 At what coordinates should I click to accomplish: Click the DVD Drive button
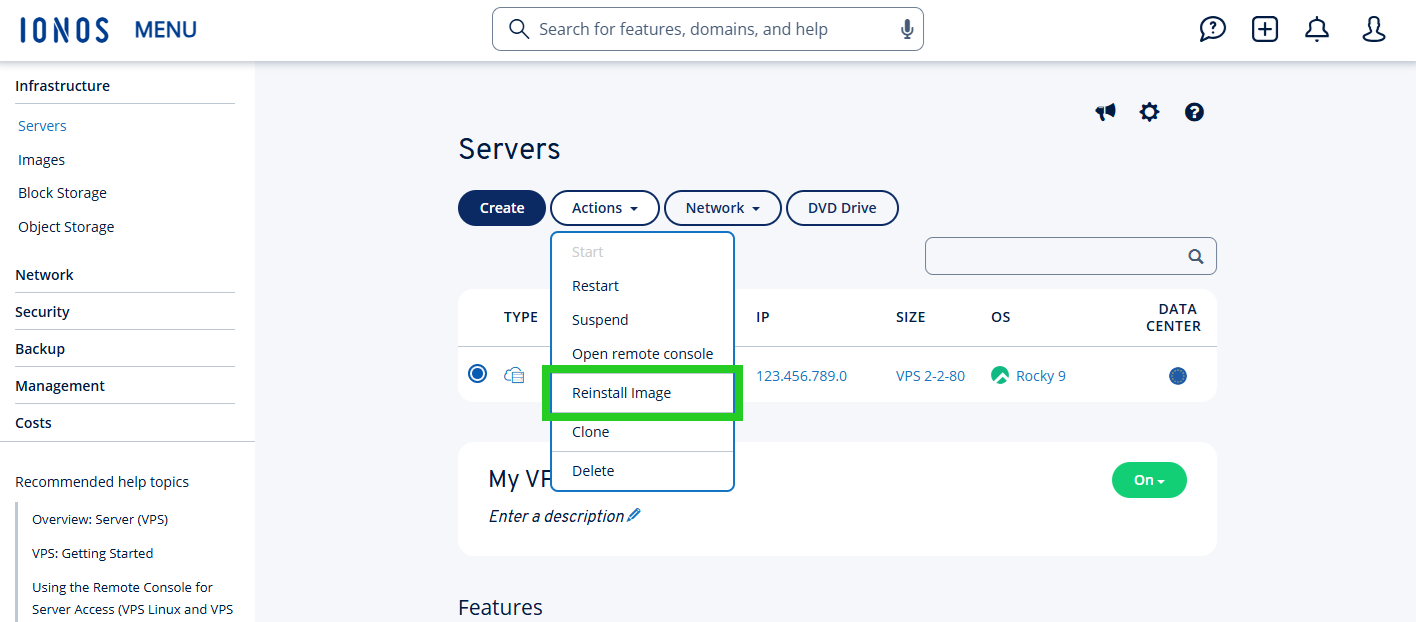pos(842,208)
